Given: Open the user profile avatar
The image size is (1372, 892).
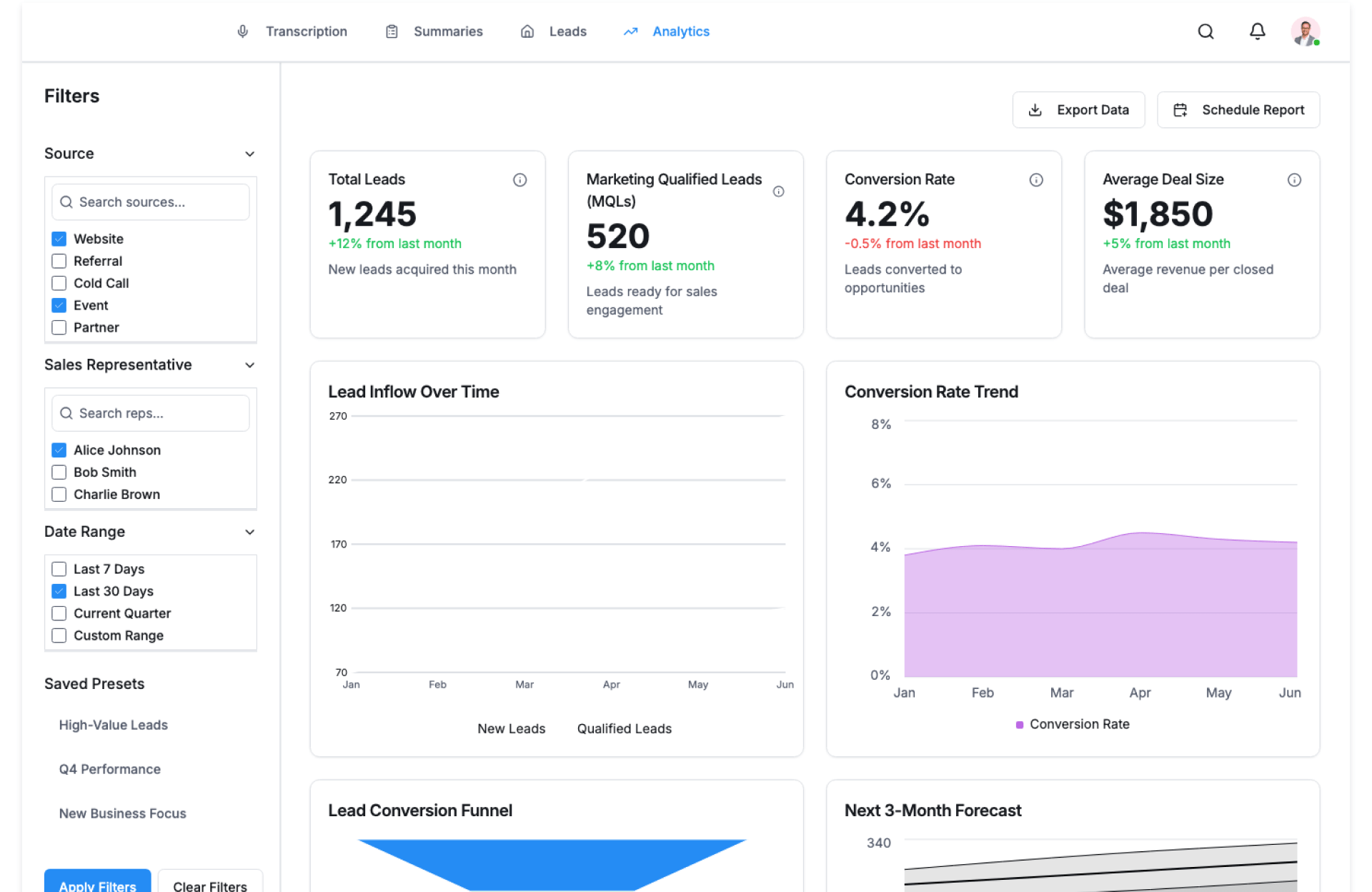Looking at the screenshot, I should pyautogui.click(x=1305, y=31).
